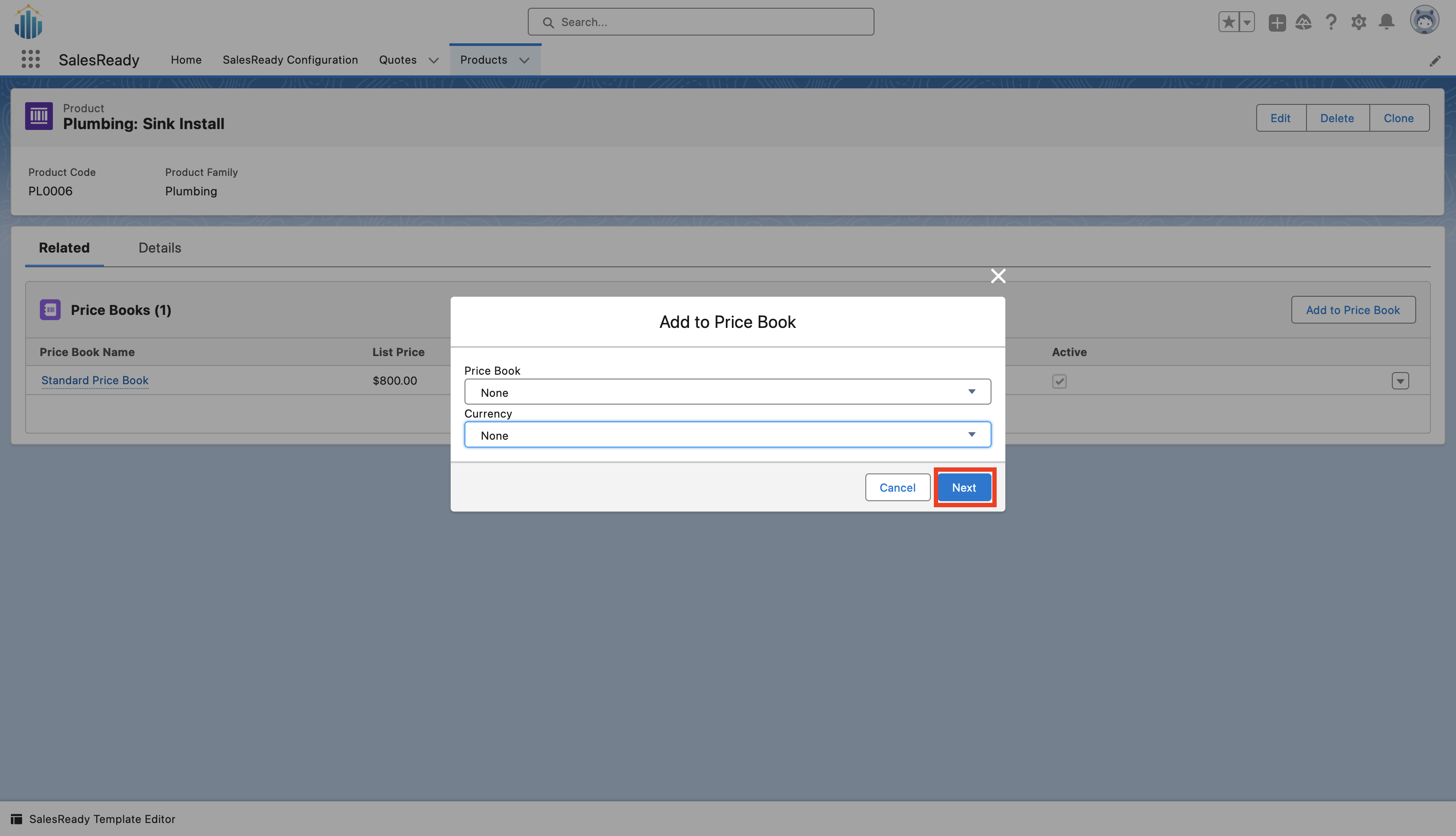Click the Next button

[x=964, y=487]
